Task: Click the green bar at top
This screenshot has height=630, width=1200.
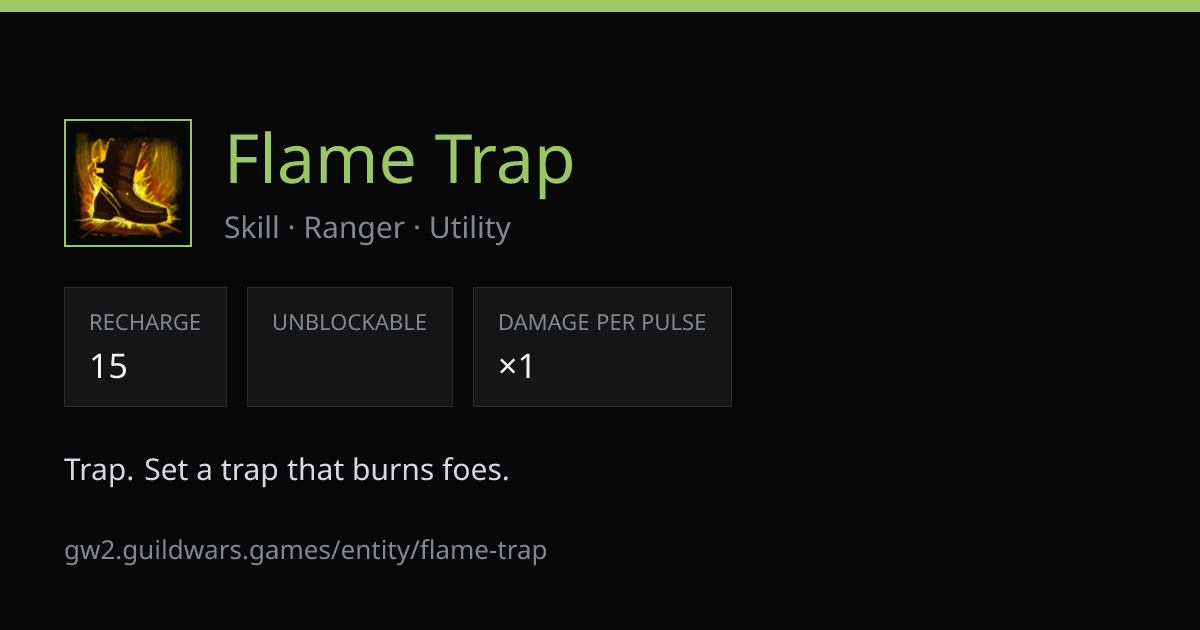Action: pos(600,6)
